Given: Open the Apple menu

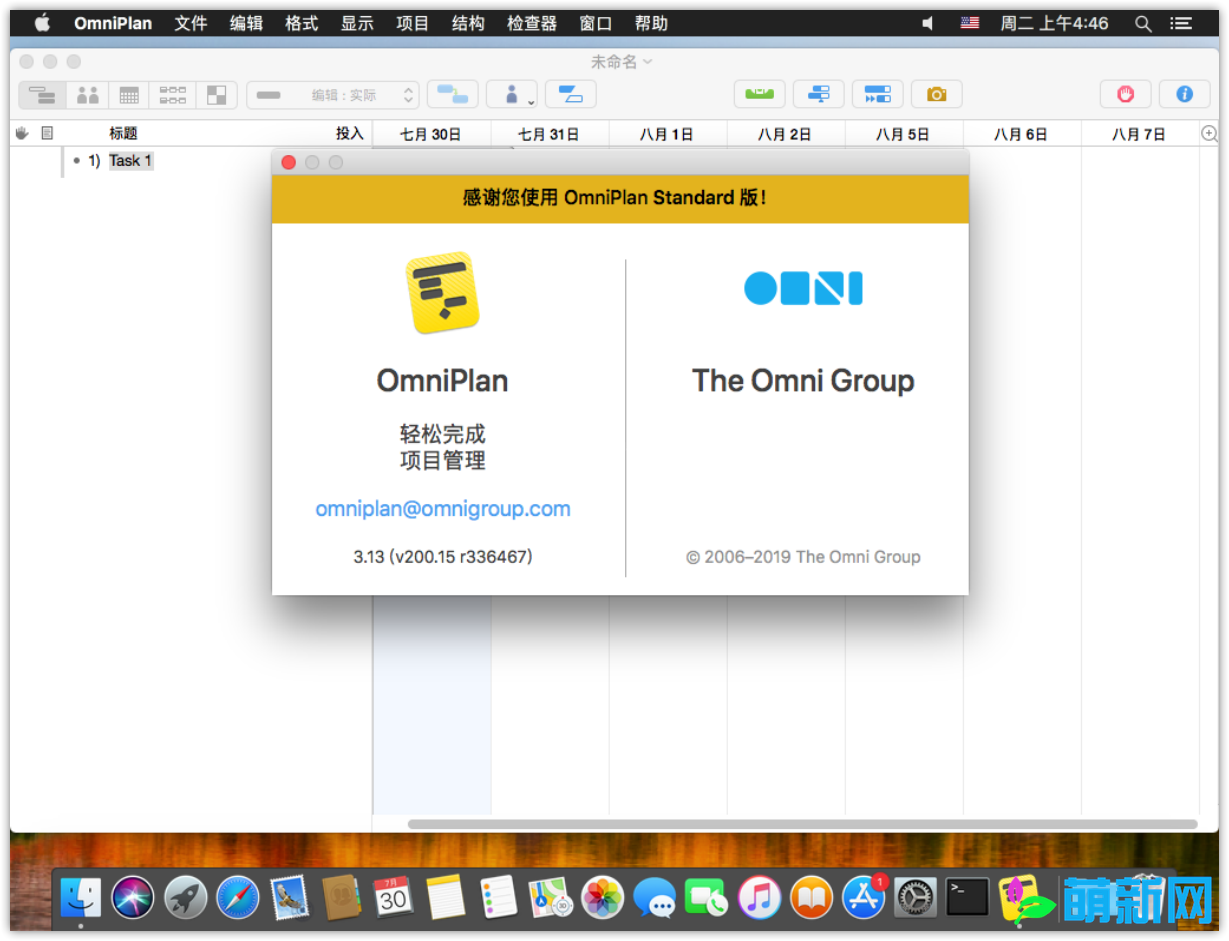Looking at the screenshot, I should pyautogui.click(x=42, y=23).
